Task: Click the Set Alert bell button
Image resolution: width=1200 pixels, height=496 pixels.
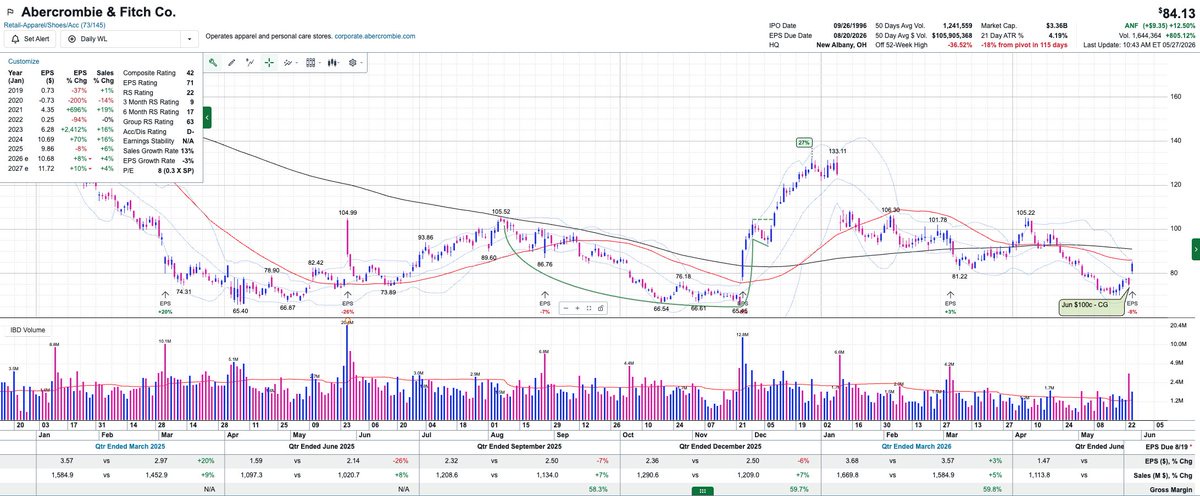Action: [32, 38]
